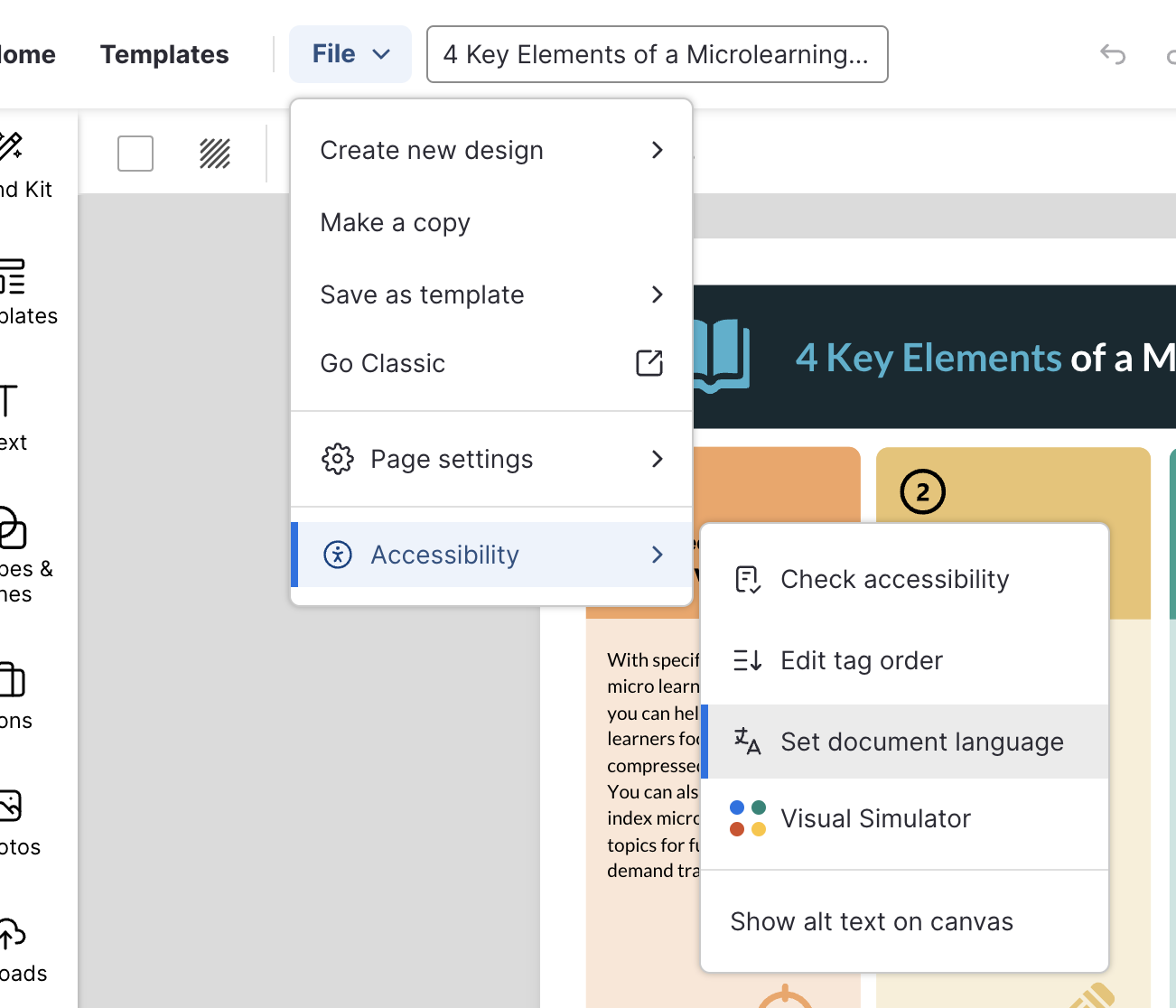
Task: Choose Set document language
Action: 921,742
